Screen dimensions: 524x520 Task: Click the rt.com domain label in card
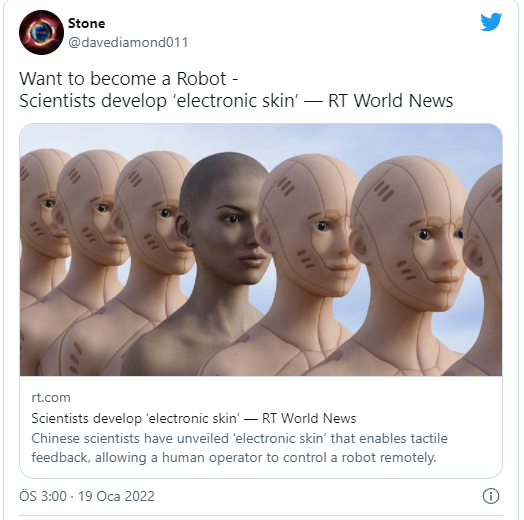(x=51, y=398)
